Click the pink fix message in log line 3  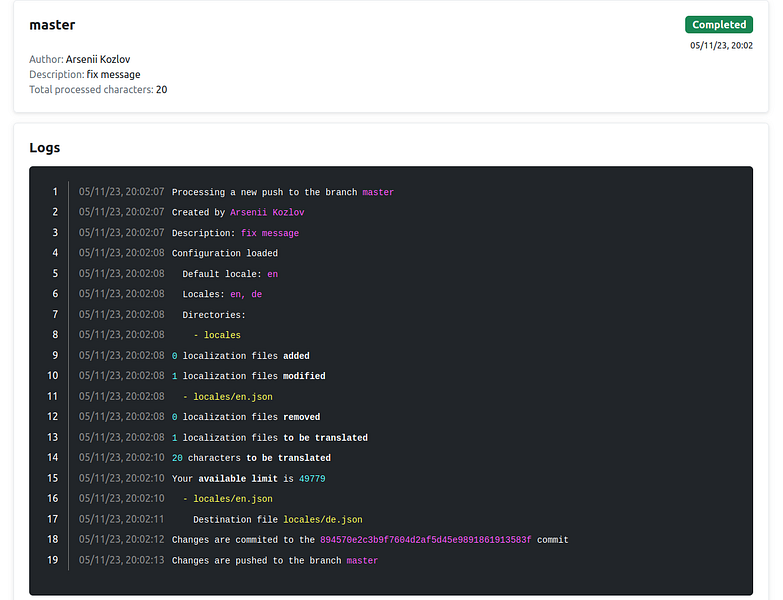click(x=270, y=233)
